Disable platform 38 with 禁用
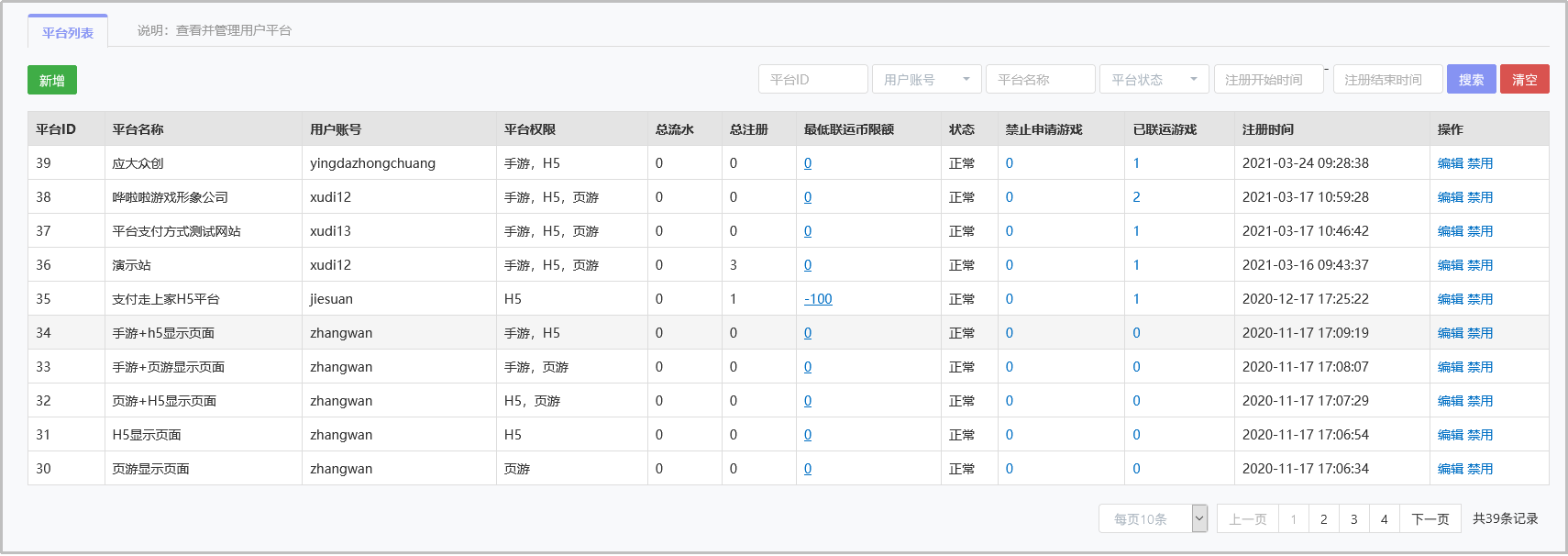Viewport: 1568px width, 556px height. [x=1479, y=197]
